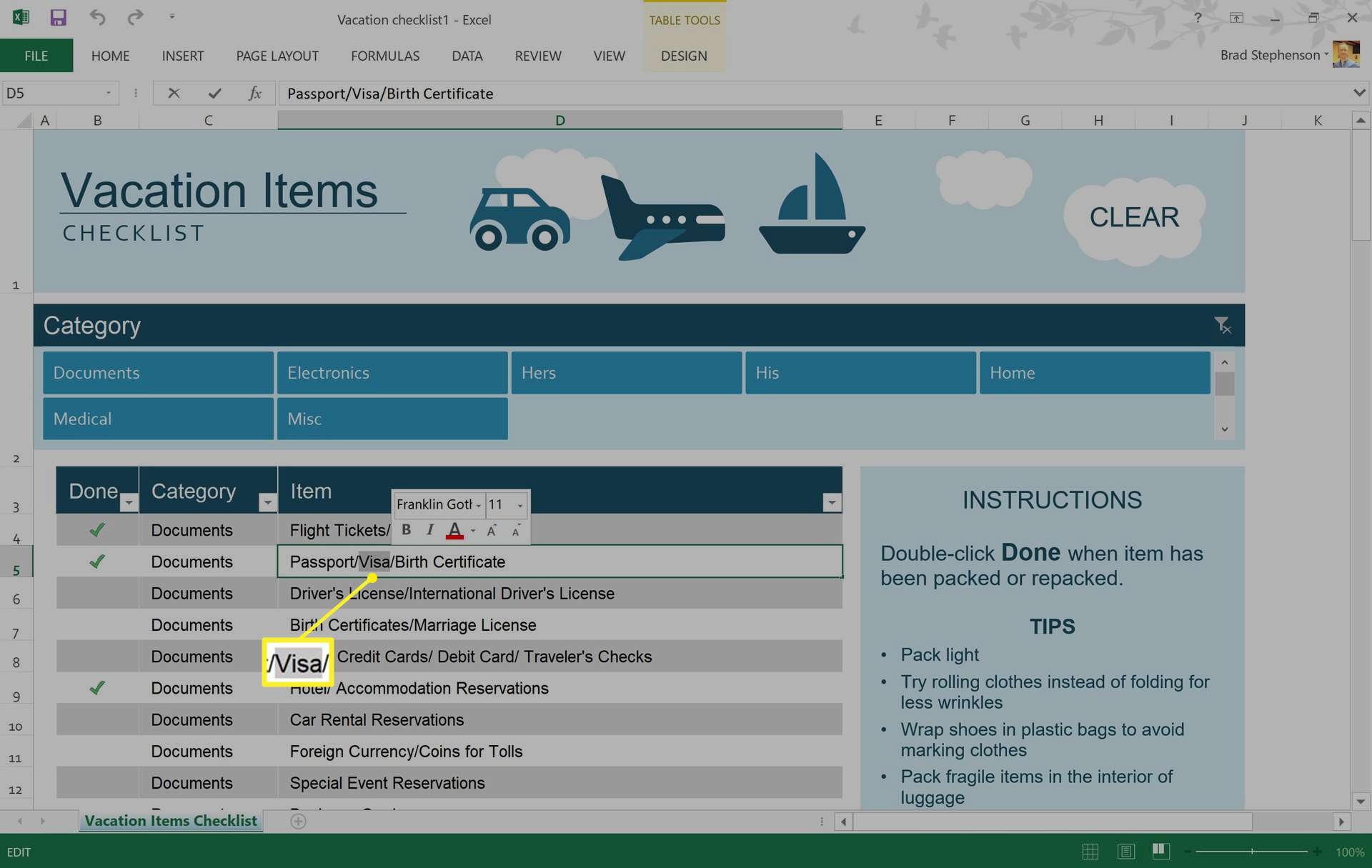Switch to the HOME ribbon tab

tap(110, 56)
